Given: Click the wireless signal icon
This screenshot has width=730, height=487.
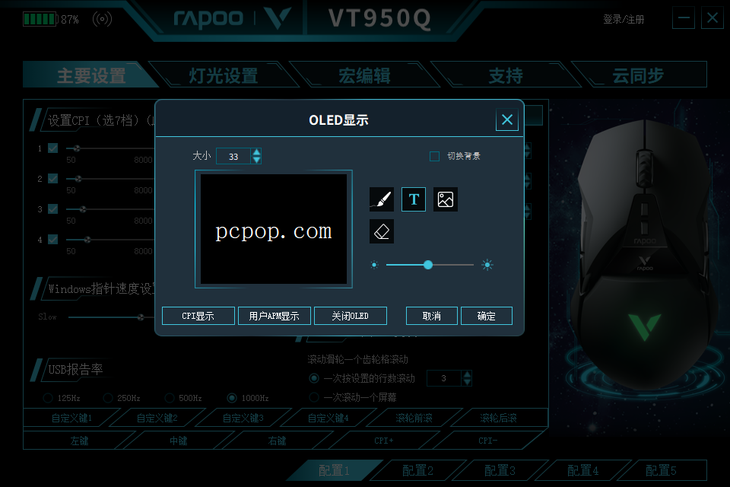Looking at the screenshot, I should (102, 19).
